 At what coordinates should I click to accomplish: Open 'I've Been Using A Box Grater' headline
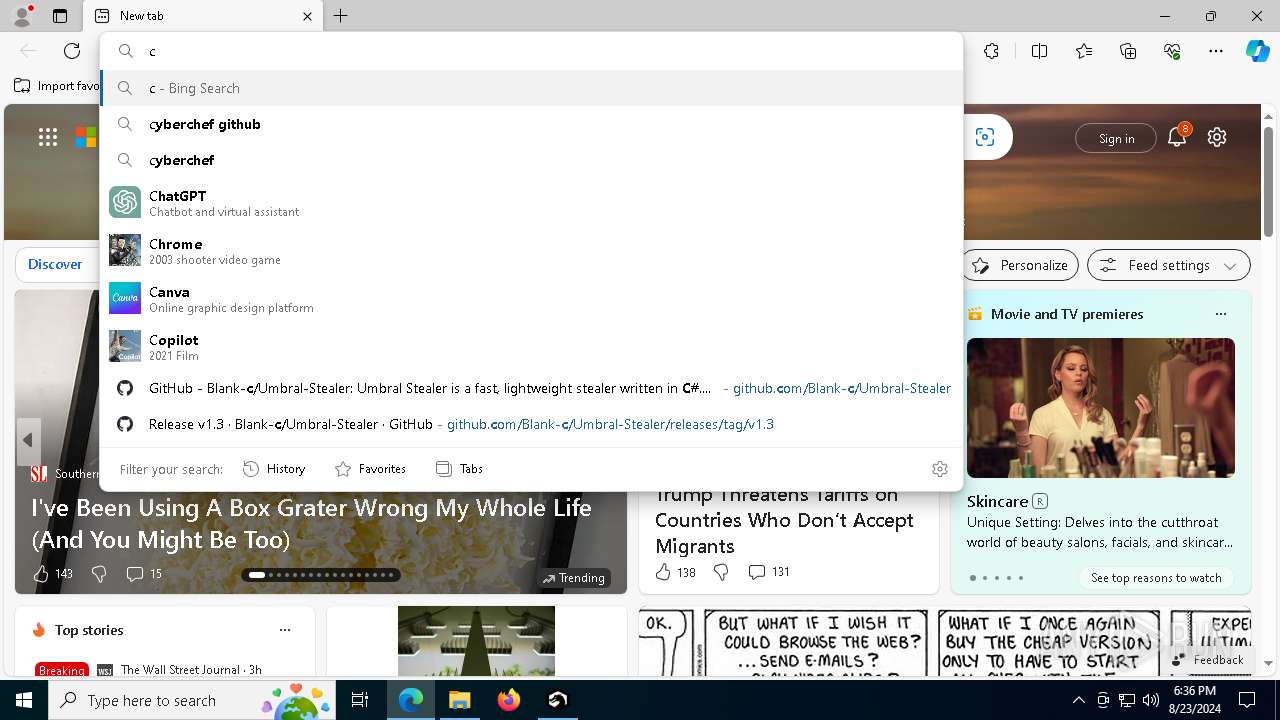click(311, 523)
